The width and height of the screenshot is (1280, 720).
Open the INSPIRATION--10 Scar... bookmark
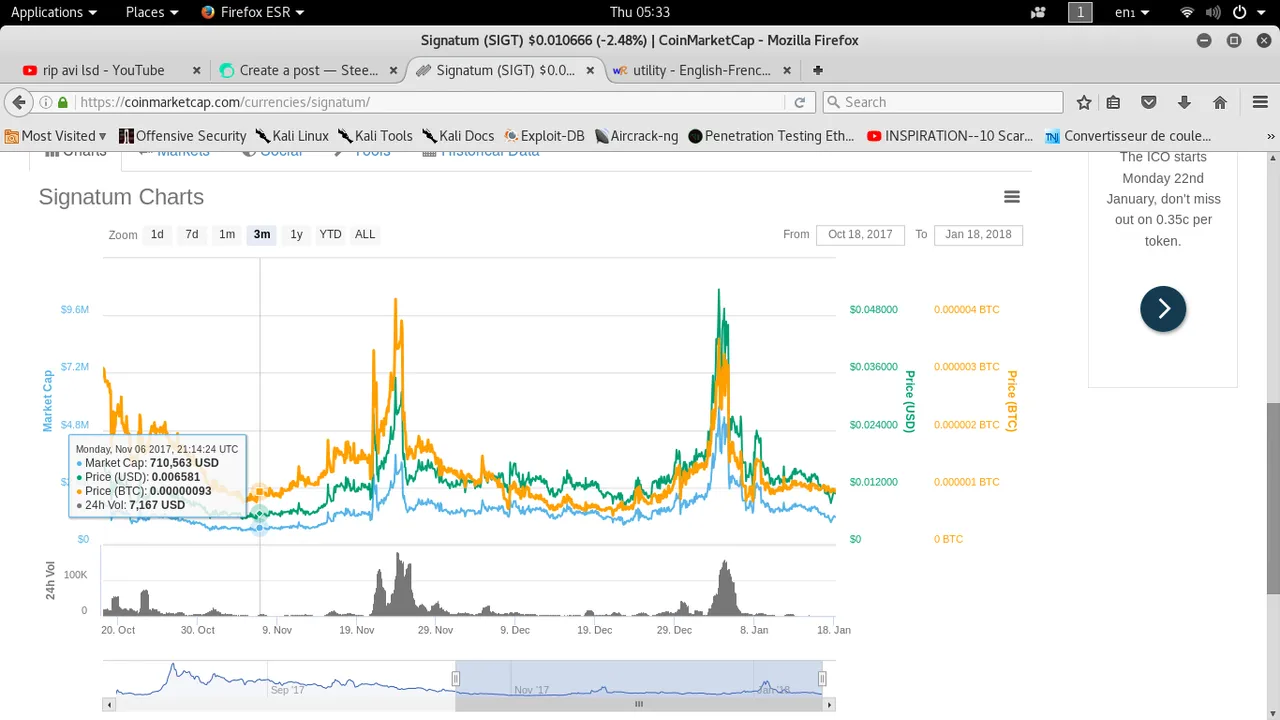tap(950, 136)
